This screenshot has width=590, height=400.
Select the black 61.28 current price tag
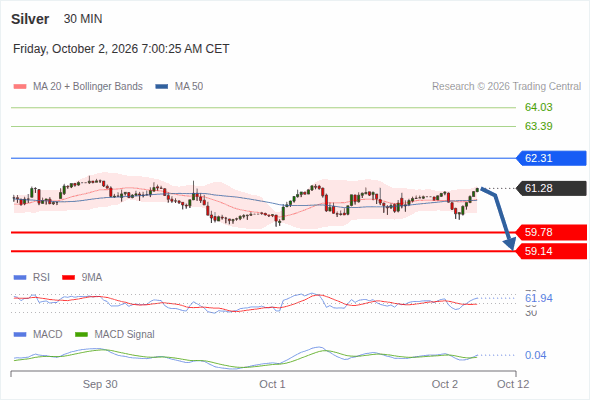click(551, 188)
